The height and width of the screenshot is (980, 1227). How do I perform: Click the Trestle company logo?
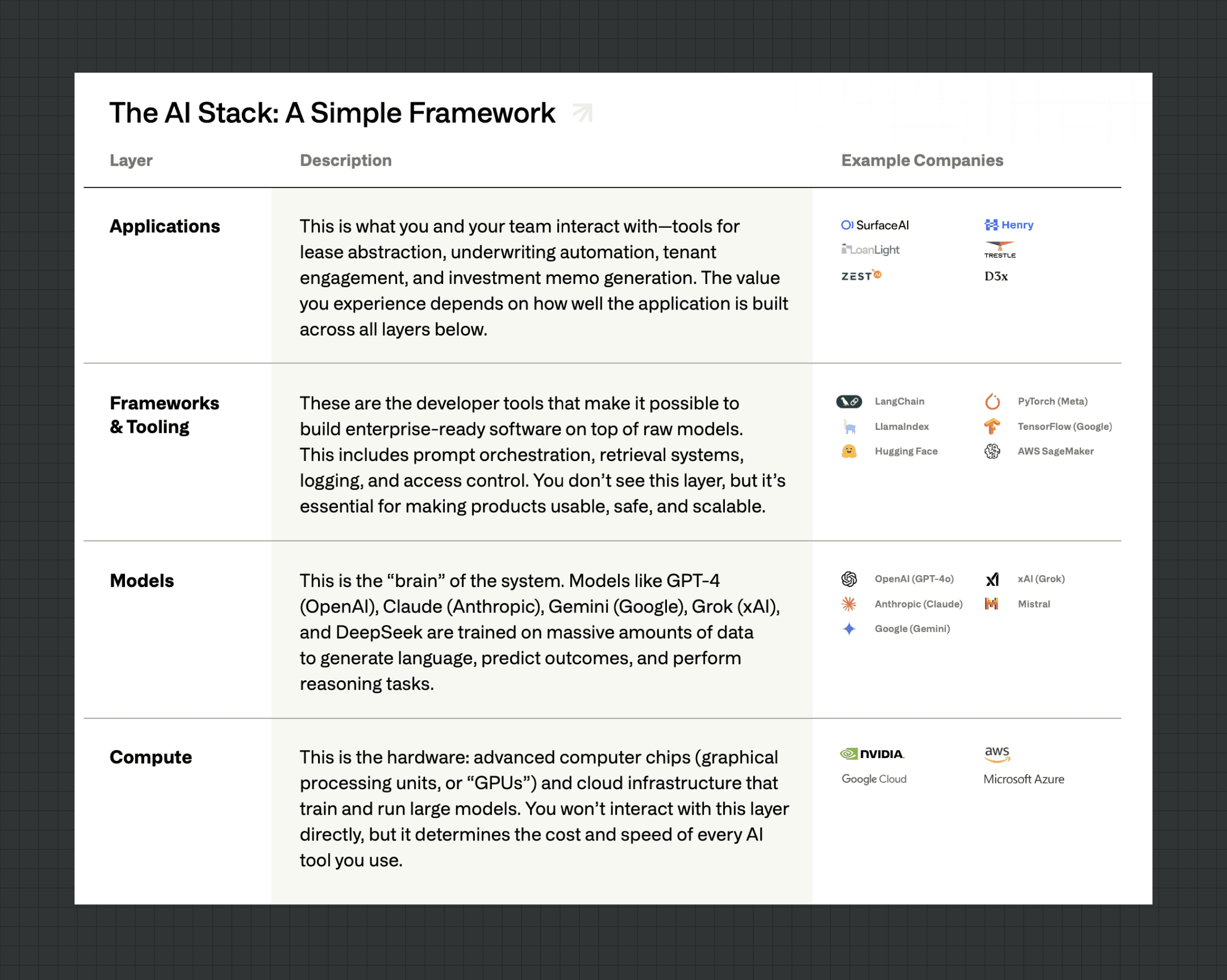coord(1000,250)
